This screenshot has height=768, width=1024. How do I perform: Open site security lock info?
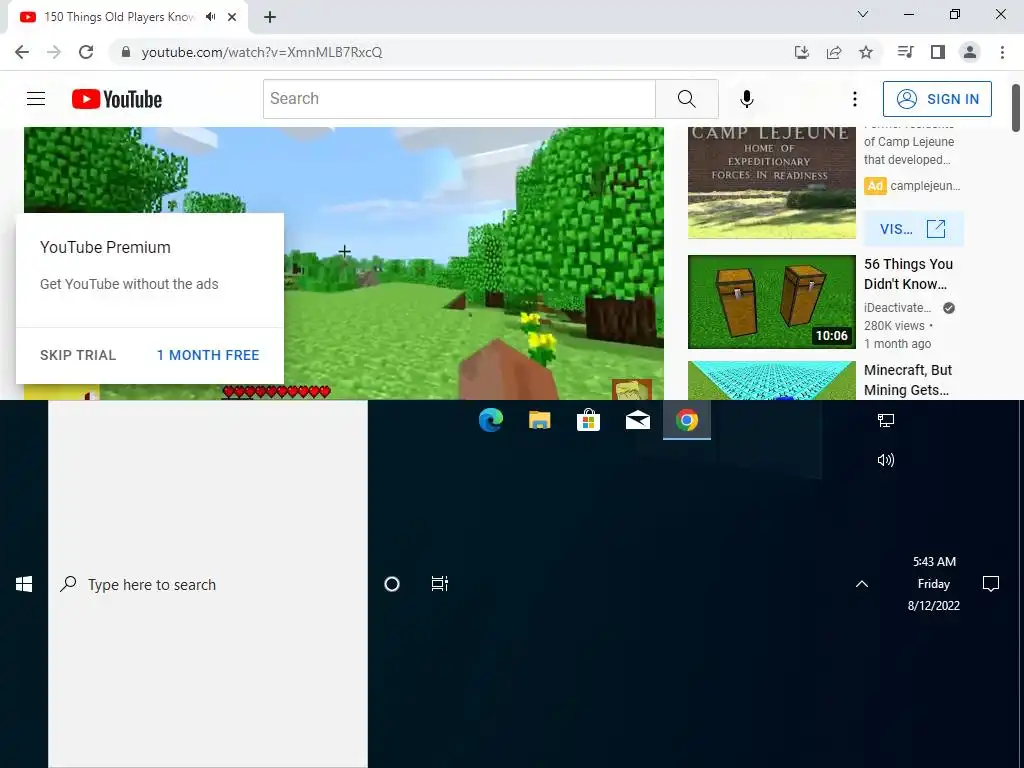click(x=126, y=52)
